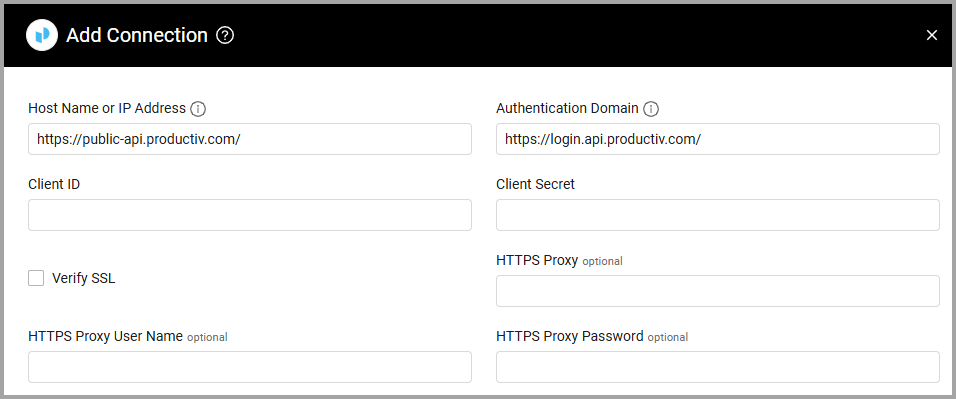The height and width of the screenshot is (399, 956).
Task: Click the HTTPS Proxy User Name field
Action: pos(250,367)
